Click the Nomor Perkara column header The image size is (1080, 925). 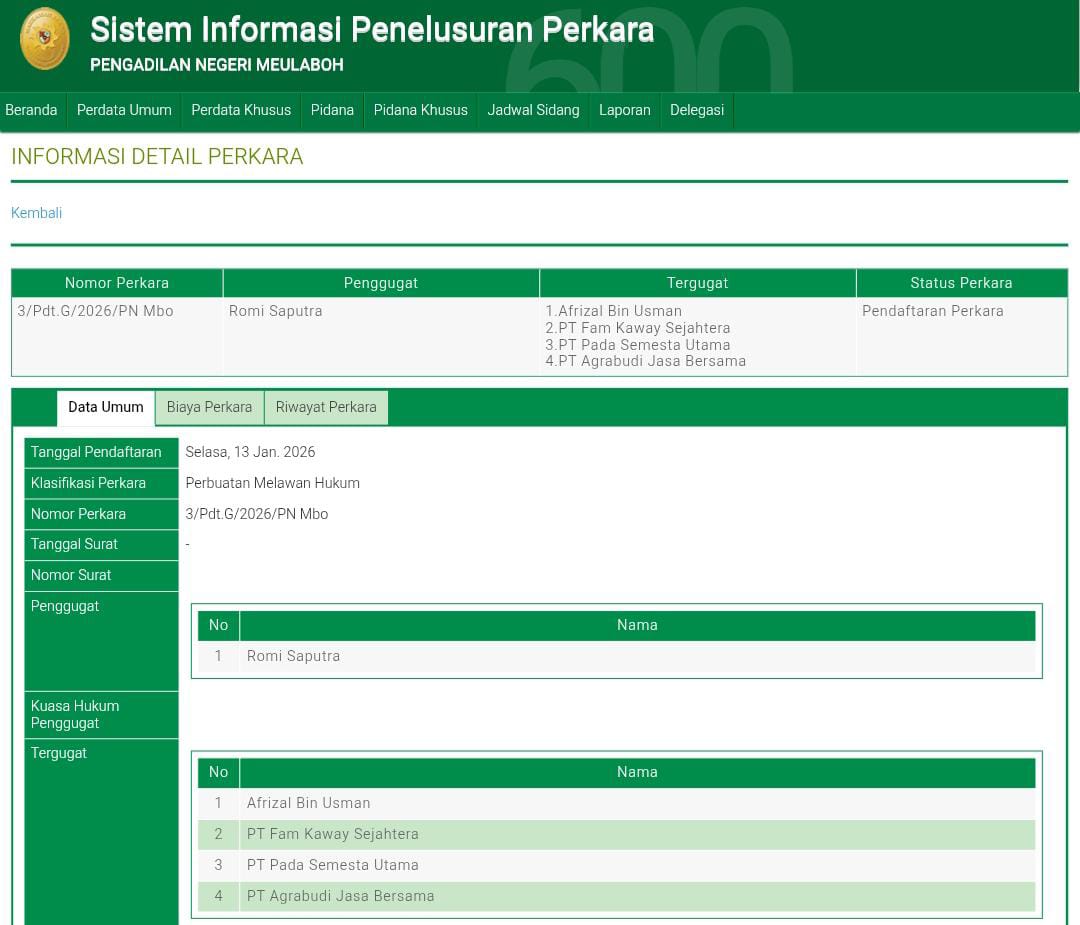(x=117, y=283)
